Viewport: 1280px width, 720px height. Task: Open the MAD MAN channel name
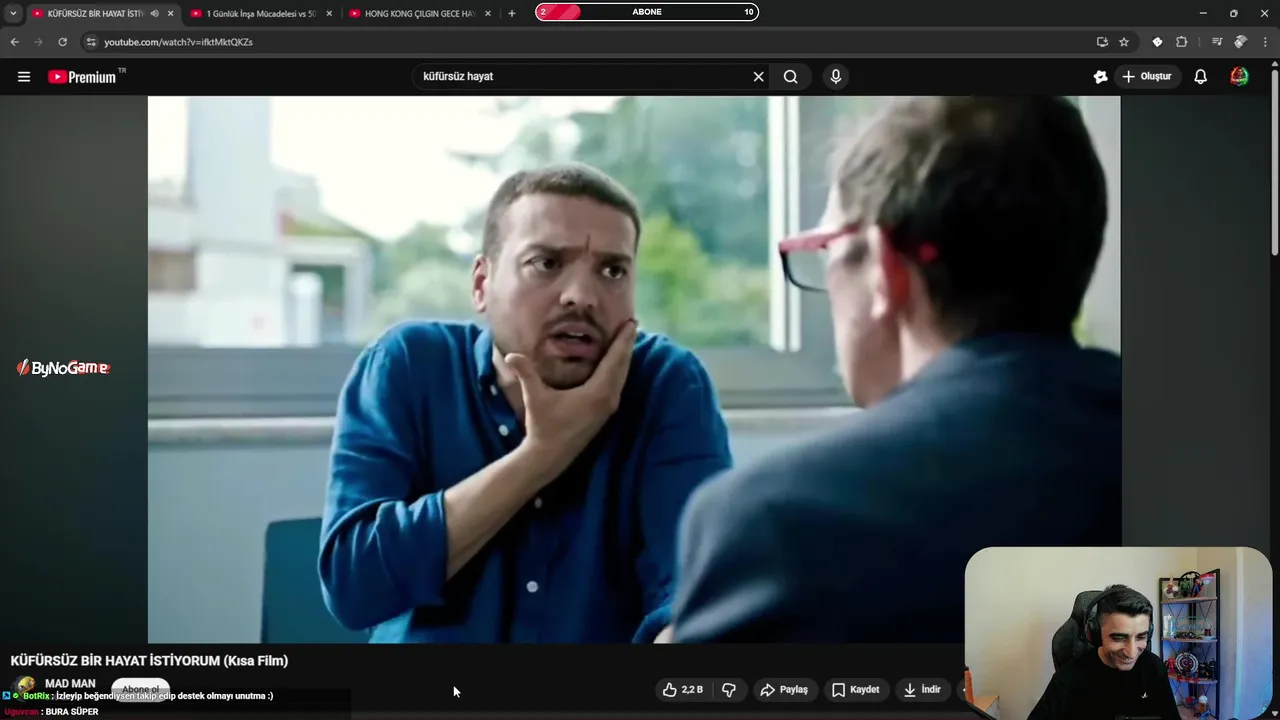point(70,684)
